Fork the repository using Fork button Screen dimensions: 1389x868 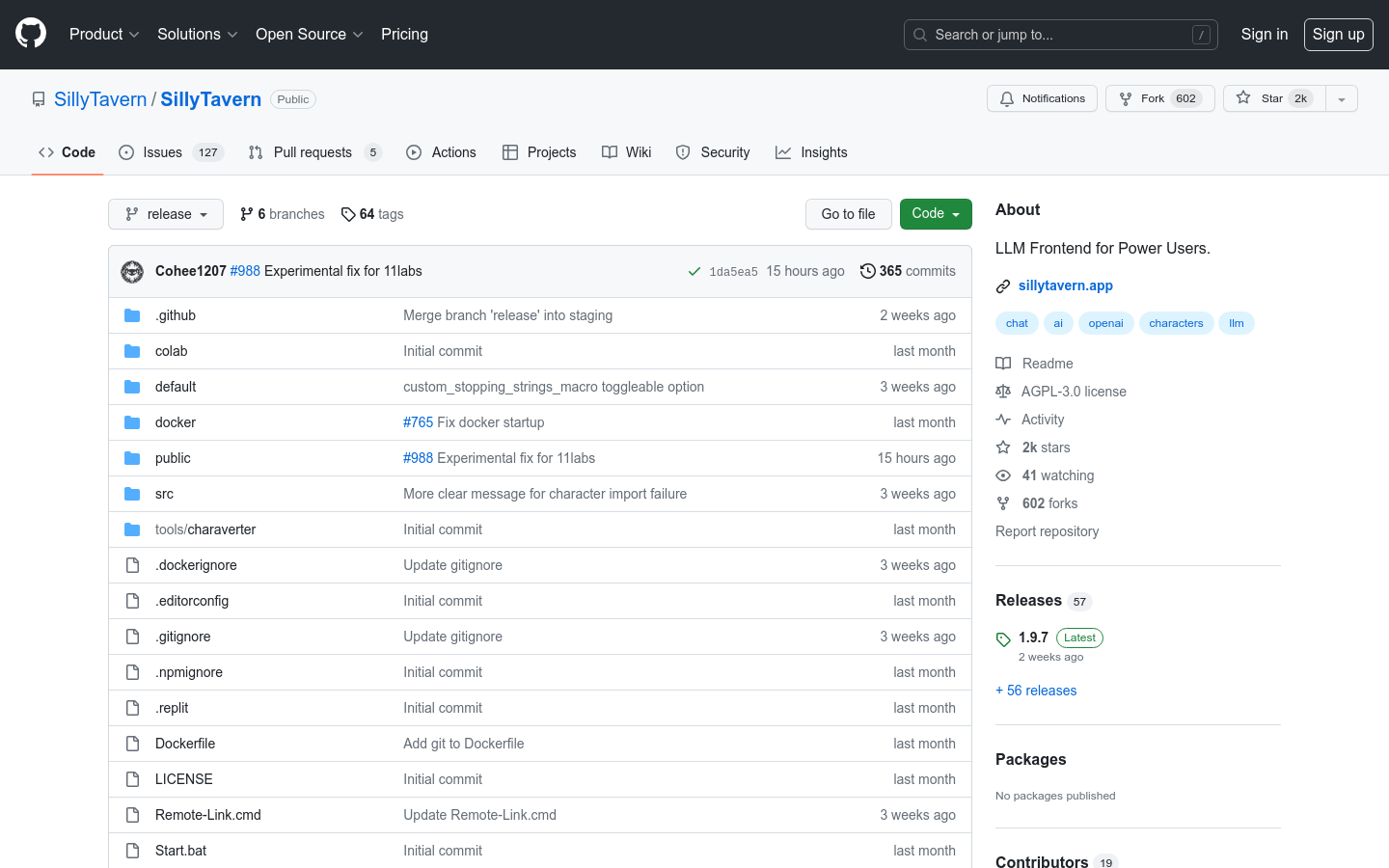1159,98
